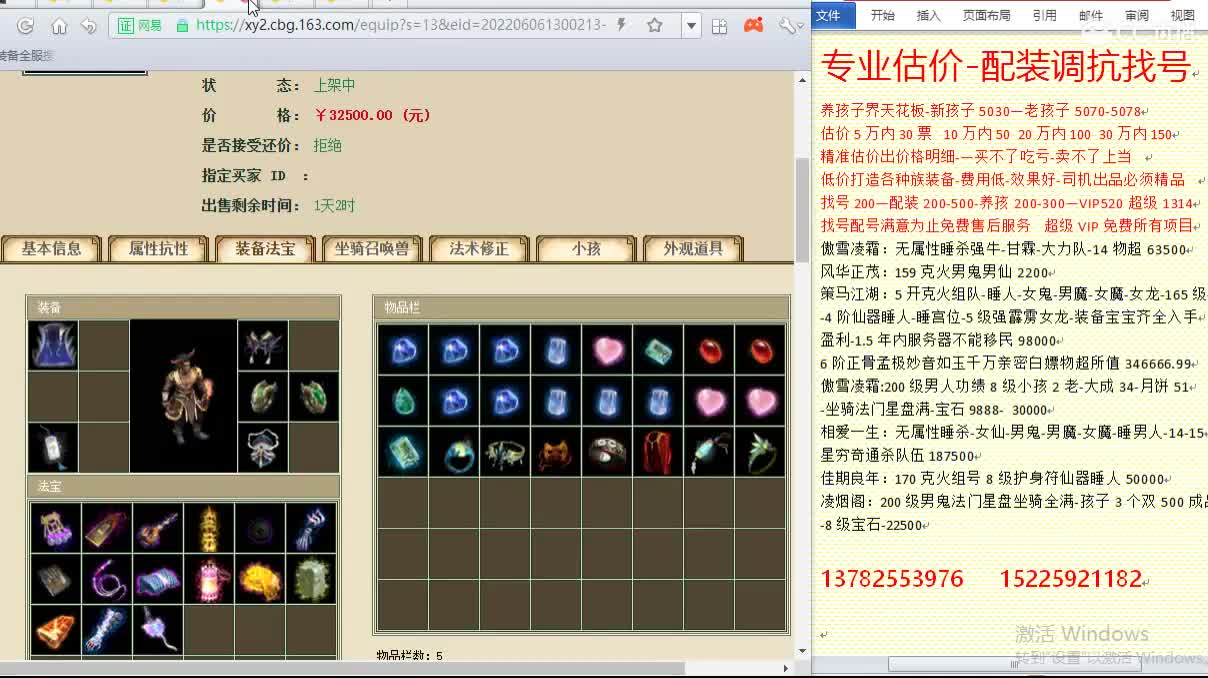Click the blue scroll 法宝 icon
This screenshot has width=1208, height=678.
pos(158,579)
